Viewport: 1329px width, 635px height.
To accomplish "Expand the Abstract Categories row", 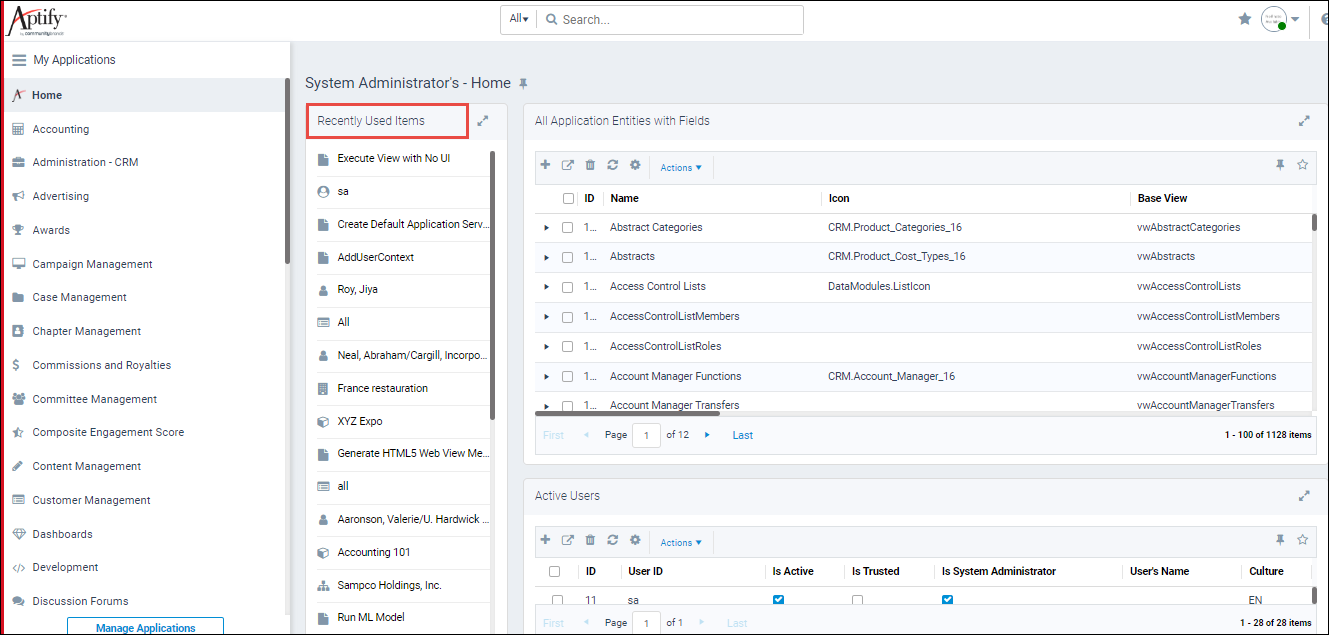I will [545, 227].
